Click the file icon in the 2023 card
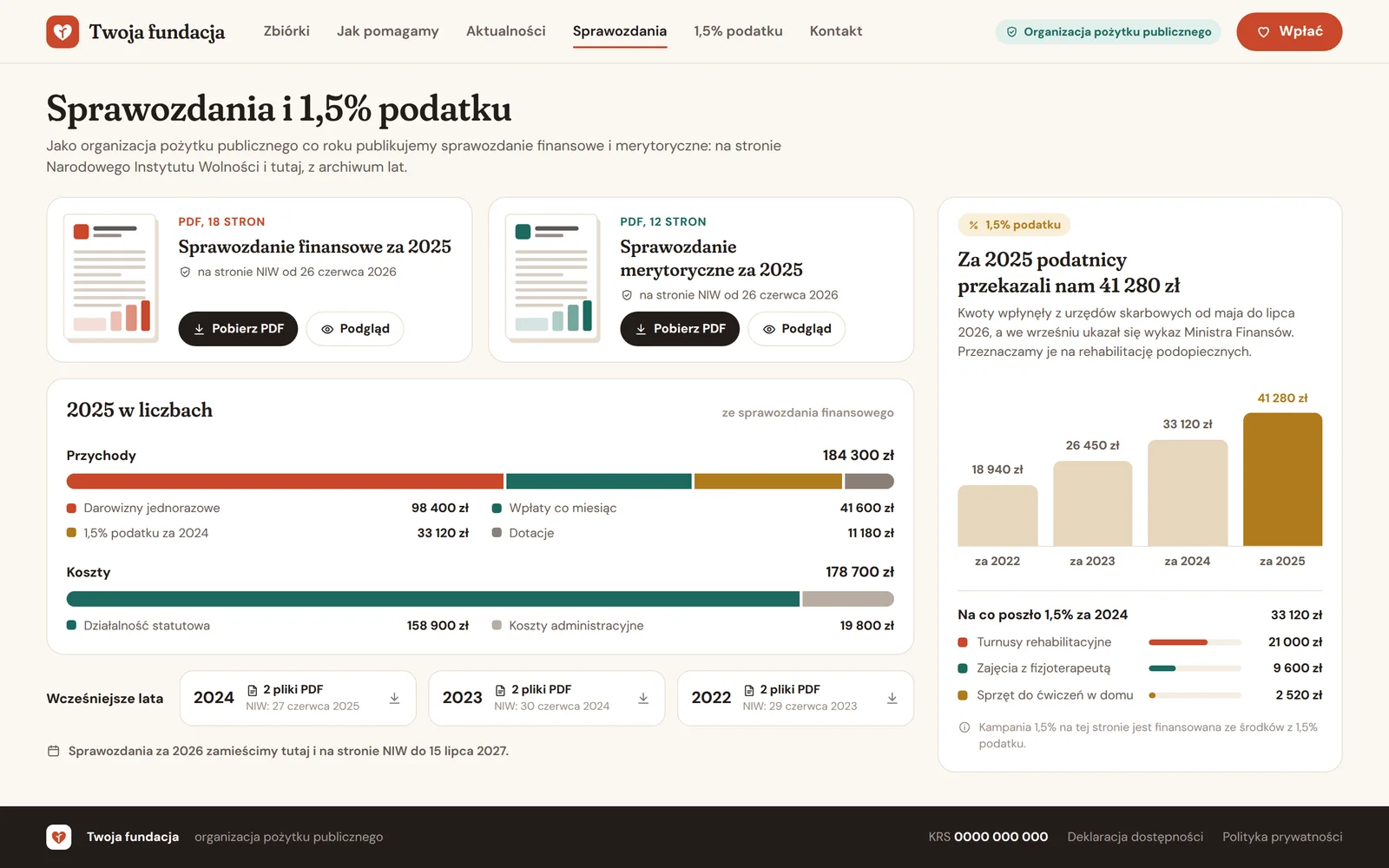The height and width of the screenshot is (868, 1389). pos(500,690)
